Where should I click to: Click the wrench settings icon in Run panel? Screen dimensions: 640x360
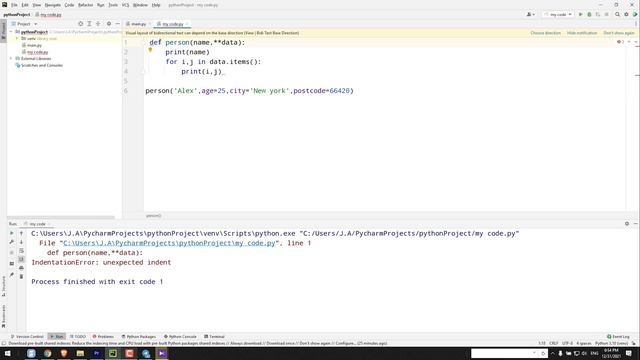point(11,242)
